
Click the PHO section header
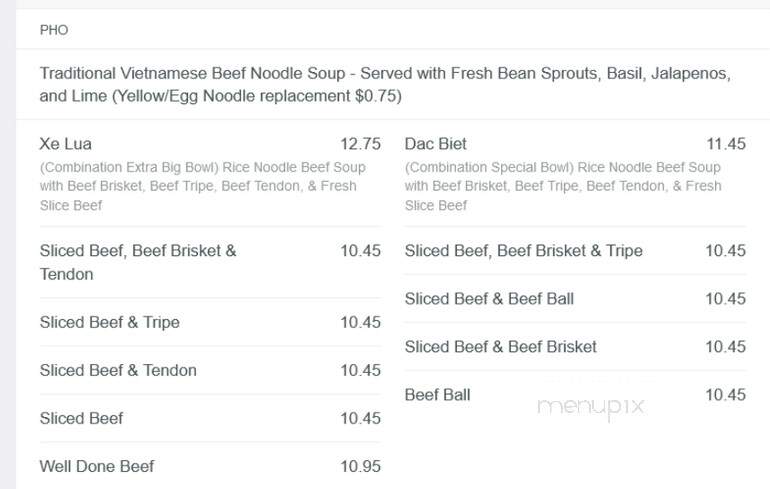(x=54, y=30)
